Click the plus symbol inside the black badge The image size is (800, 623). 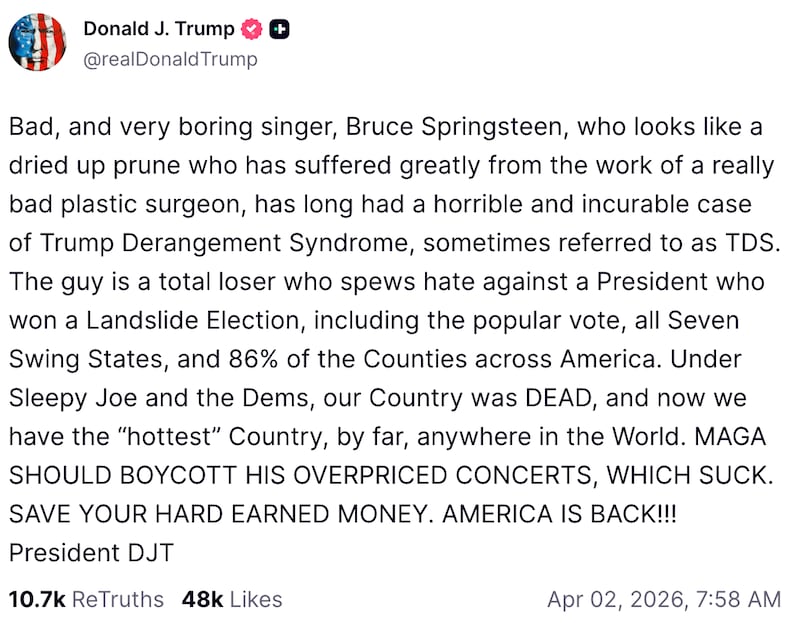[281, 29]
